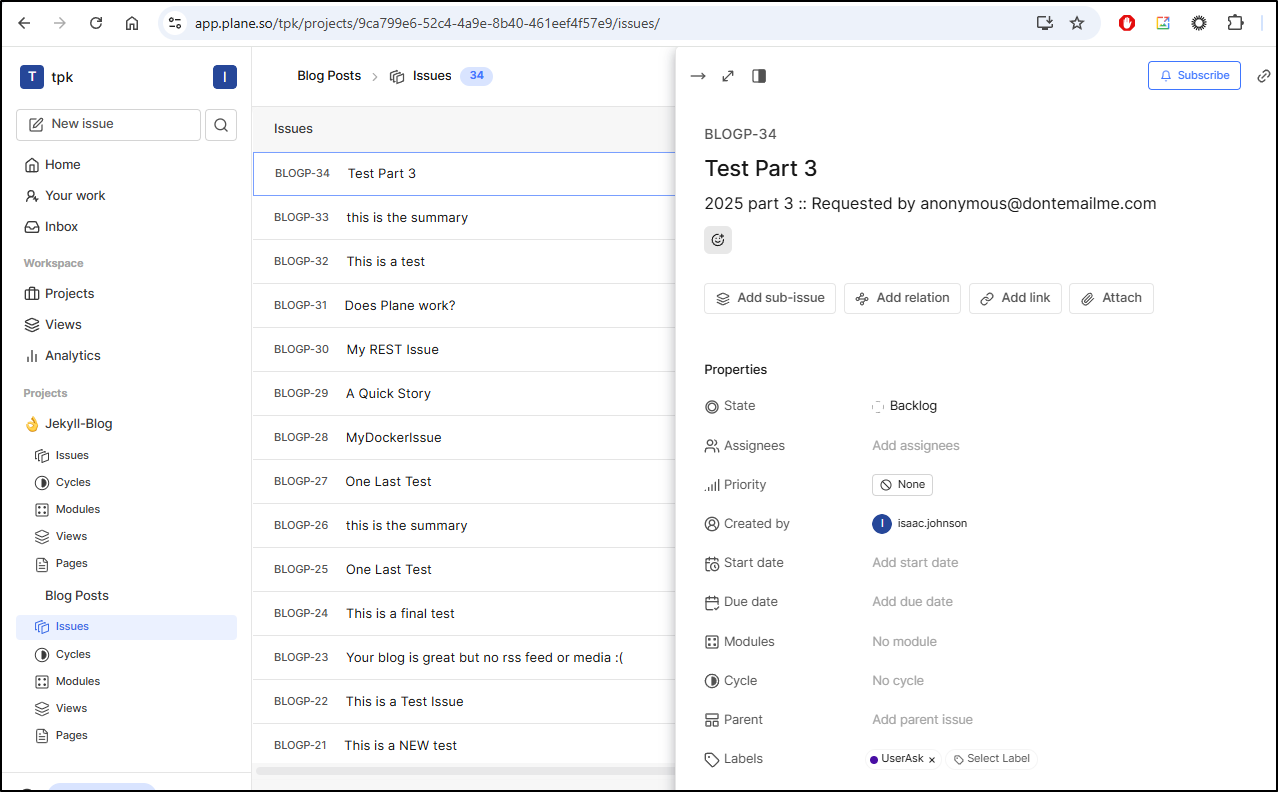Click the Add sub-issue button

coord(770,298)
